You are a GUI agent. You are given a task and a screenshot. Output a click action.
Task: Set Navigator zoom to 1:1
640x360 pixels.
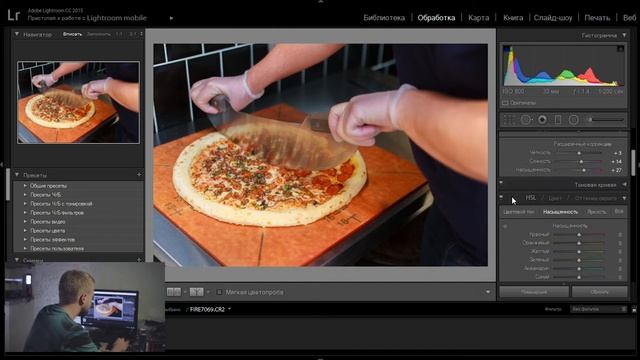[x=119, y=34]
